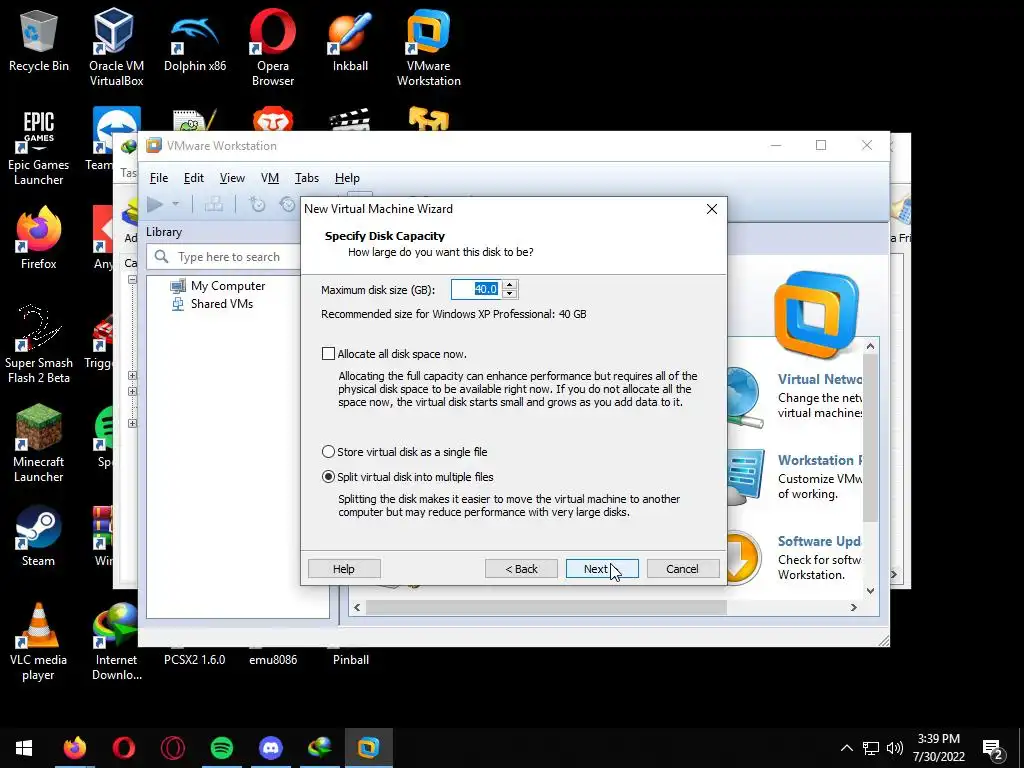This screenshot has width=1024, height=768.
Task: Open Inkball desktop shortcut
Action: click(x=350, y=40)
